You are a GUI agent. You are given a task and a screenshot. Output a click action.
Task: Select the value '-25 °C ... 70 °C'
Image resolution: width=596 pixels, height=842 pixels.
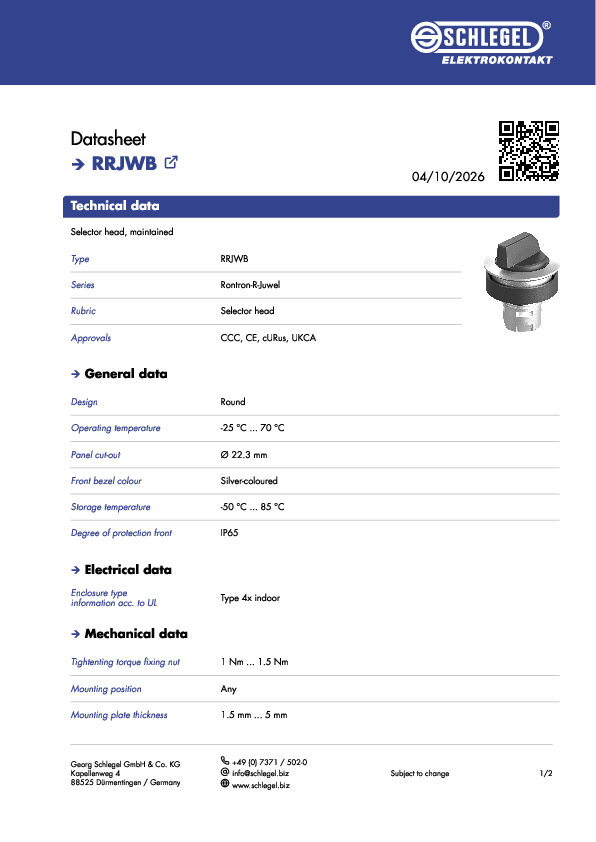pos(252,428)
